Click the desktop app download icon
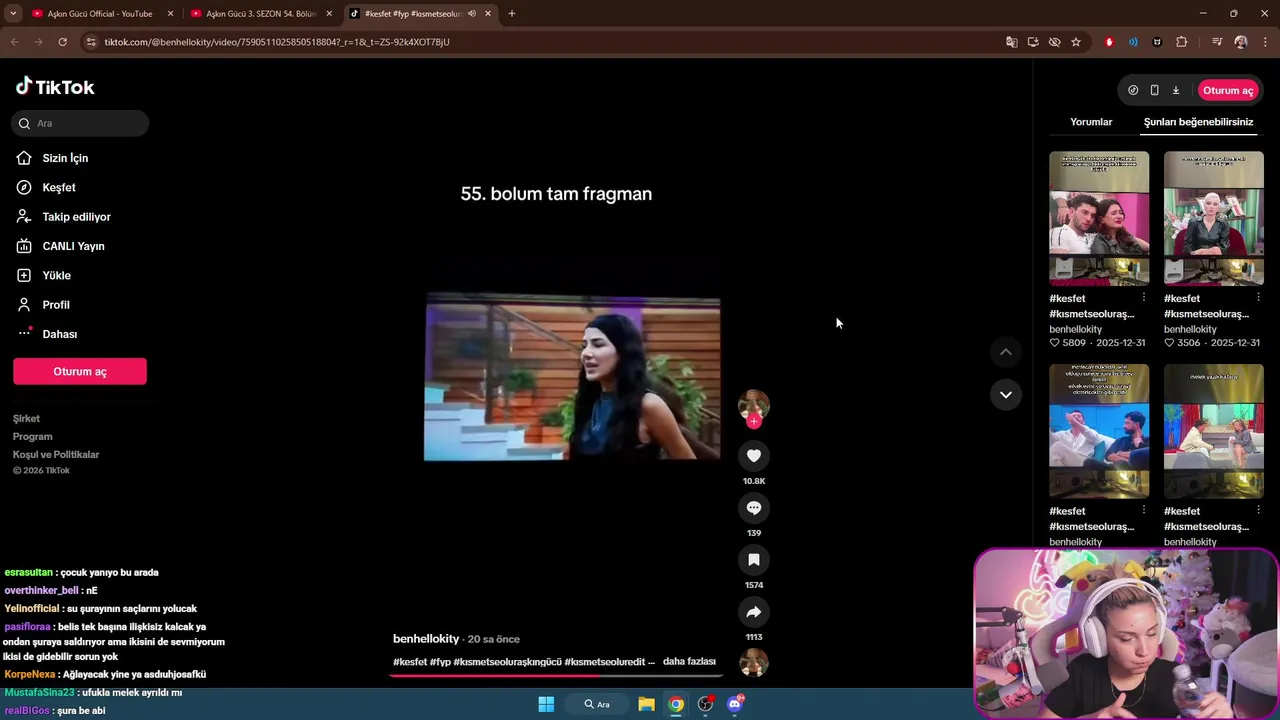Image resolution: width=1280 pixels, height=720 pixels. 1176,90
